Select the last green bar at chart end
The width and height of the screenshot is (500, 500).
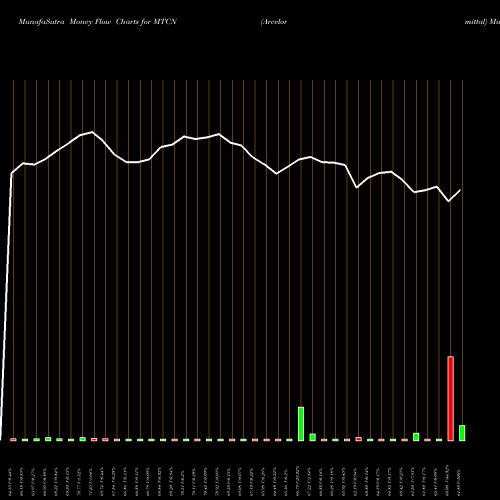pyautogui.click(x=462, y=433)
